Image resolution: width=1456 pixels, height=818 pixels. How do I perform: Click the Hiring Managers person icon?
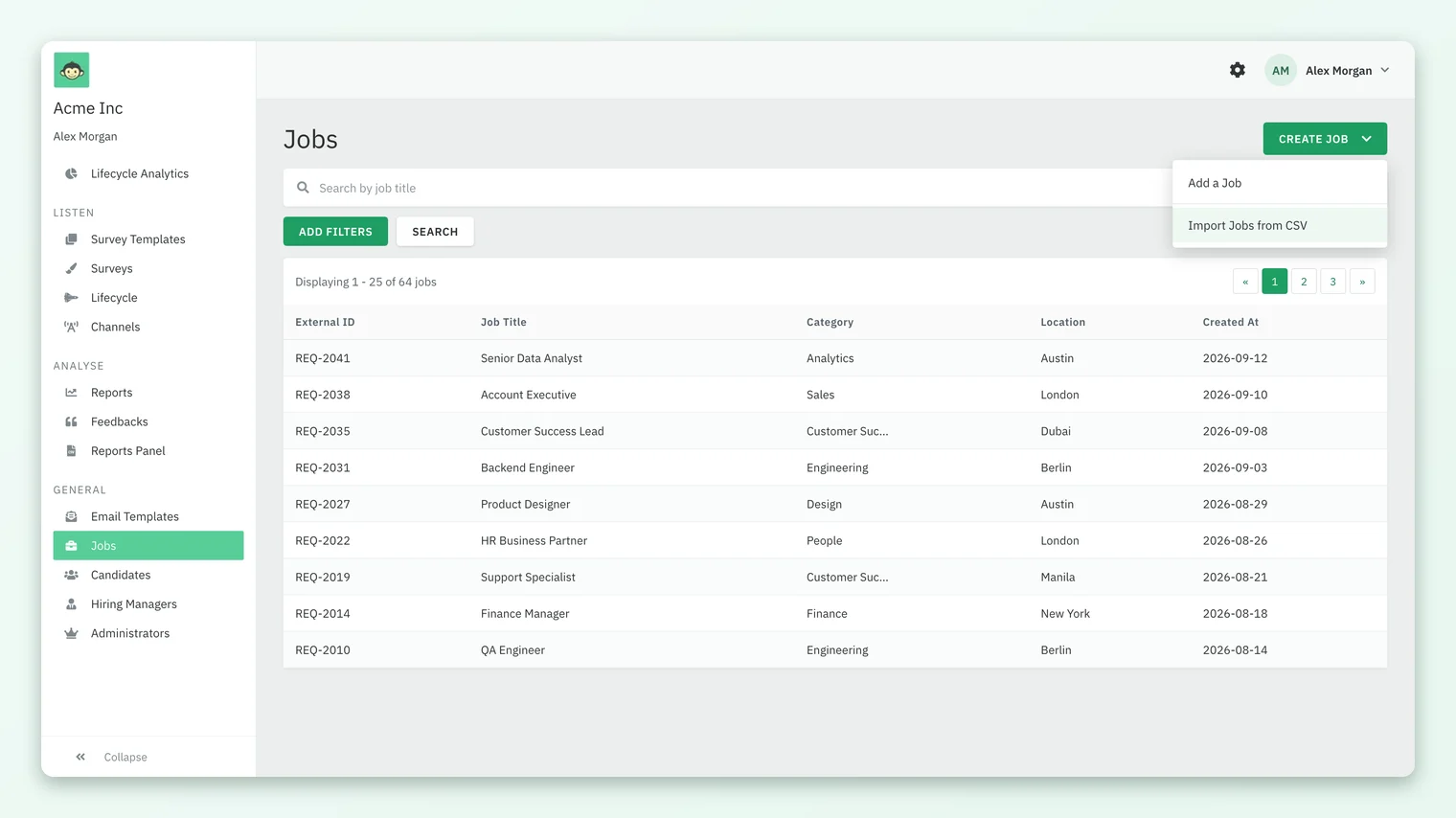(x=71, y=604)
